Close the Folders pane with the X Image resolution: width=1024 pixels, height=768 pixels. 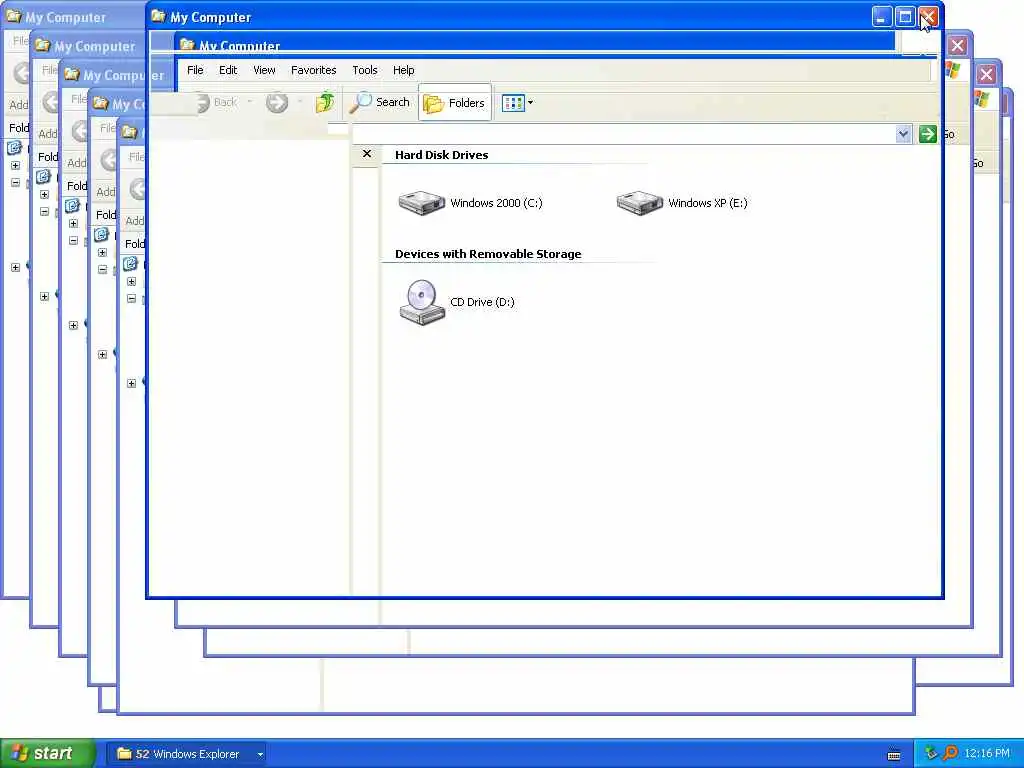(367, 153)
